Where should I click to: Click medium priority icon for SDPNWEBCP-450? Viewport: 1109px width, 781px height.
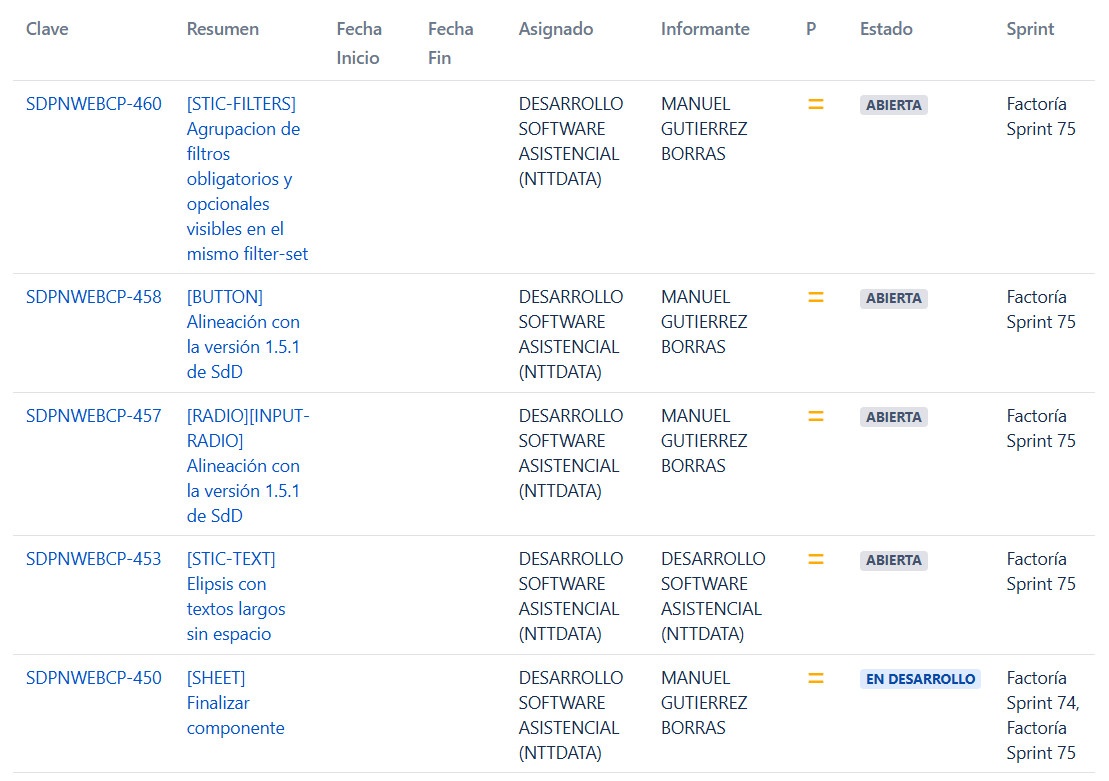(x=815, y=678)
